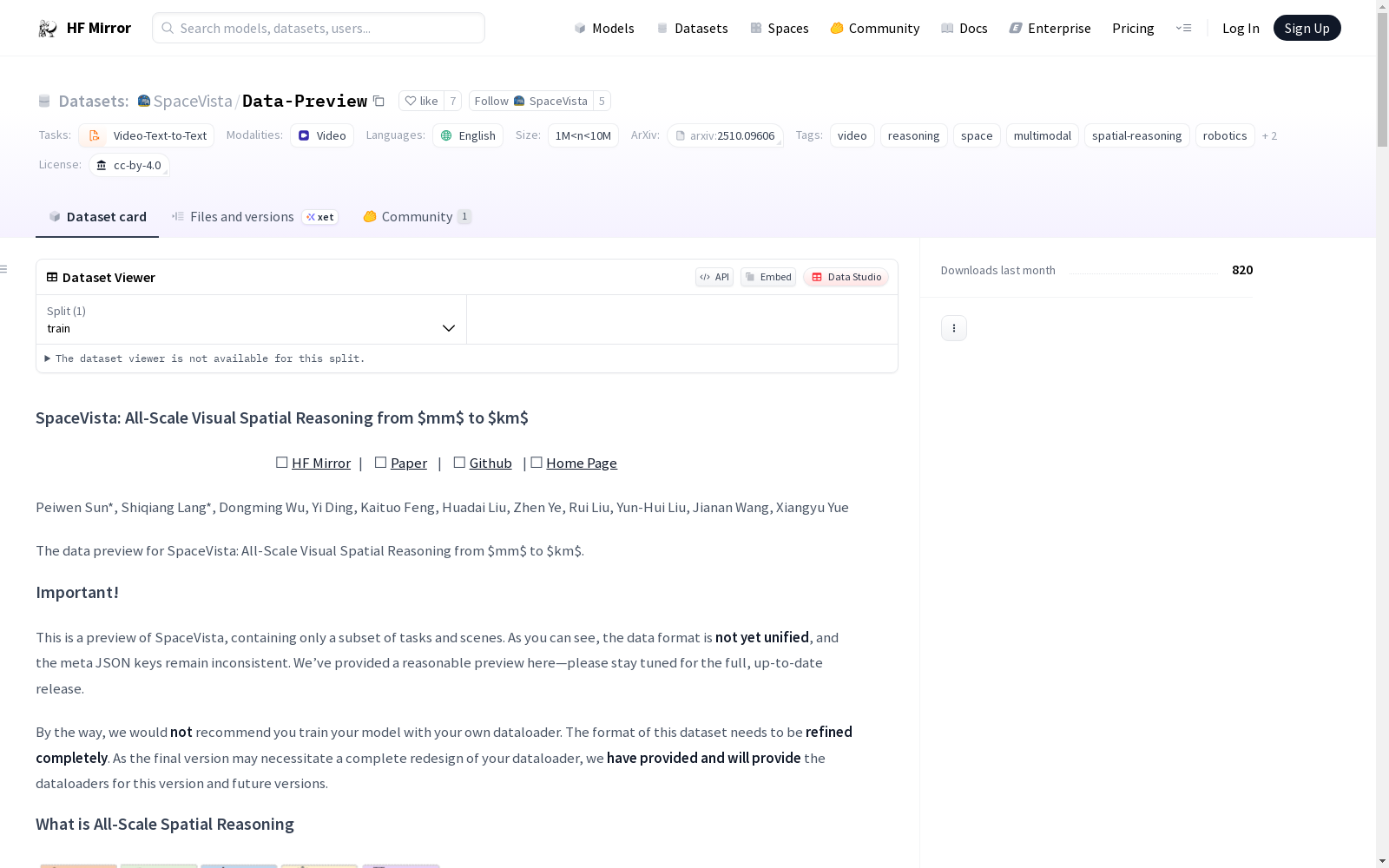Click the Sign Up button

[x=1307, y=28]
